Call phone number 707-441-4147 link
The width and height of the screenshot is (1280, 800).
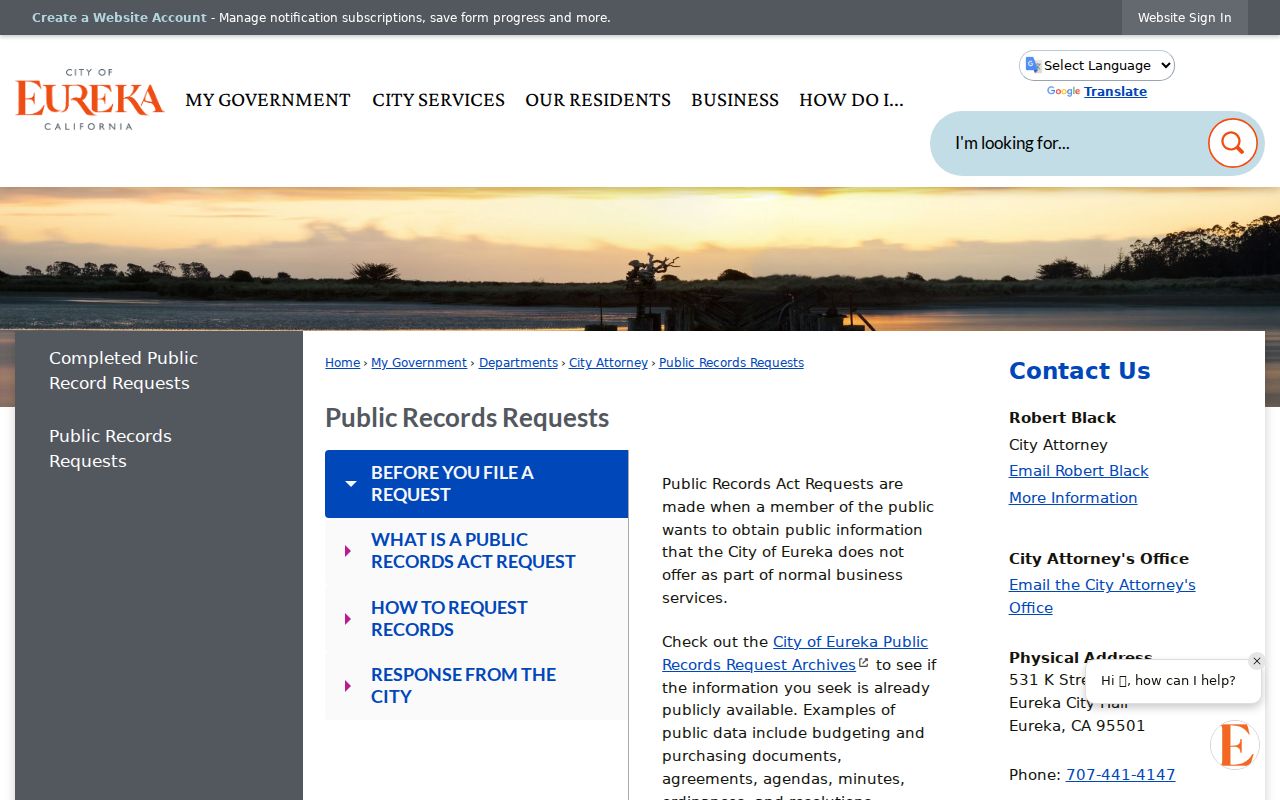1120,775
